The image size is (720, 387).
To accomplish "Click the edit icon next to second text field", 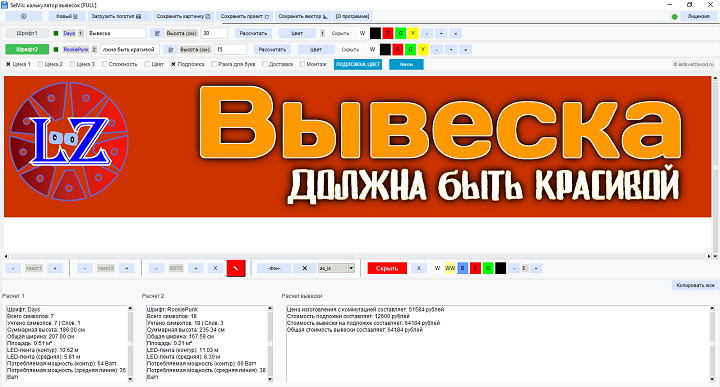I will (x=170, y=49).
